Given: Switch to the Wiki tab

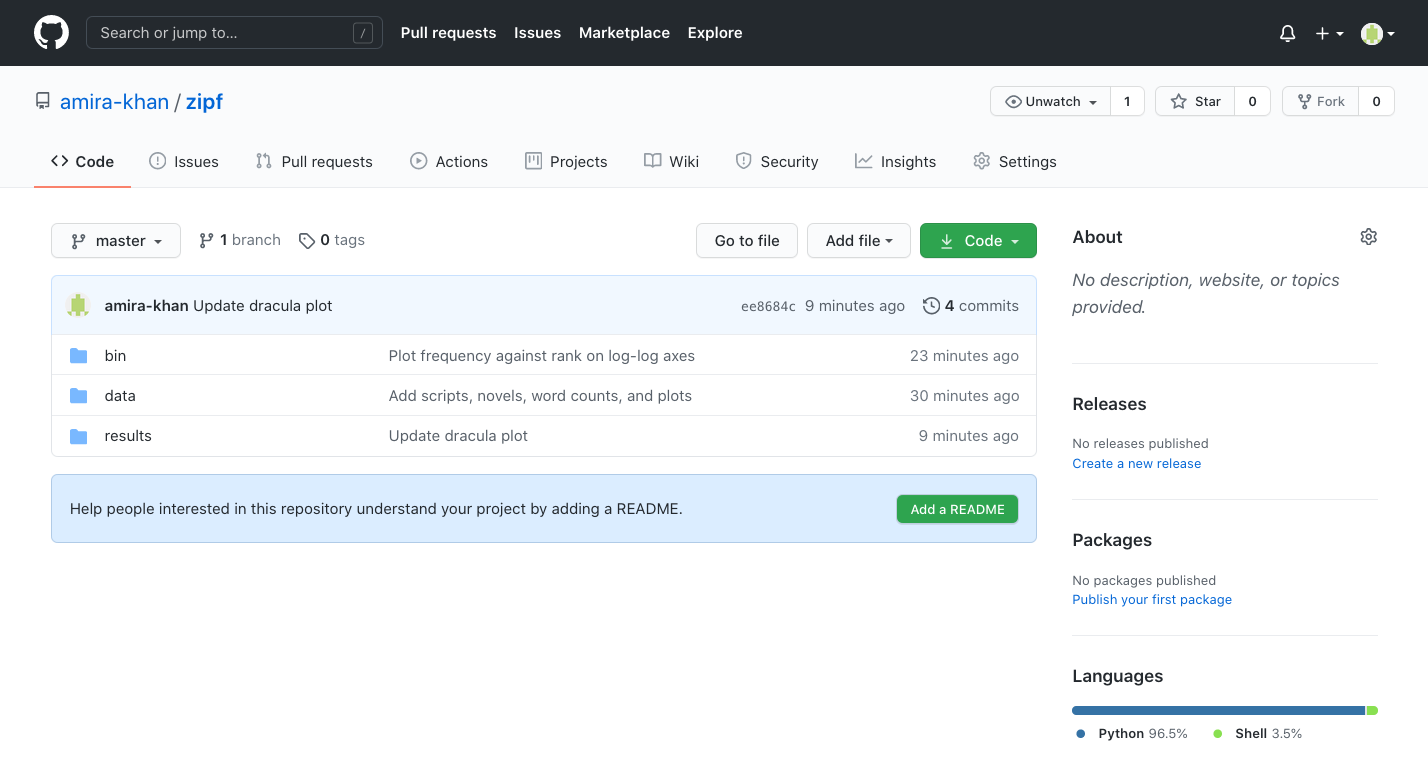Looking at the screenshot, I should [x=672, y=161].
